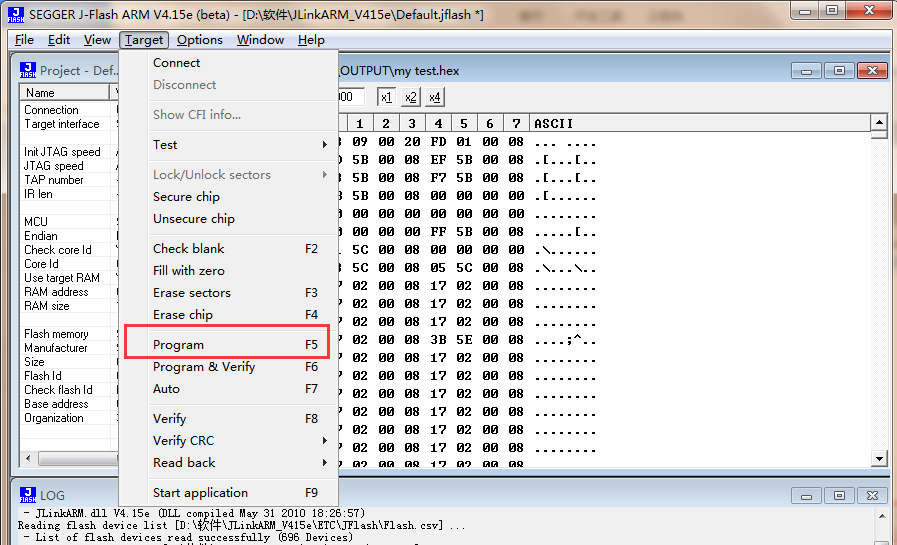This screenshot has width=897, height=545.
Task: Select Unsecure chip
Action: (x=229, y=219)
